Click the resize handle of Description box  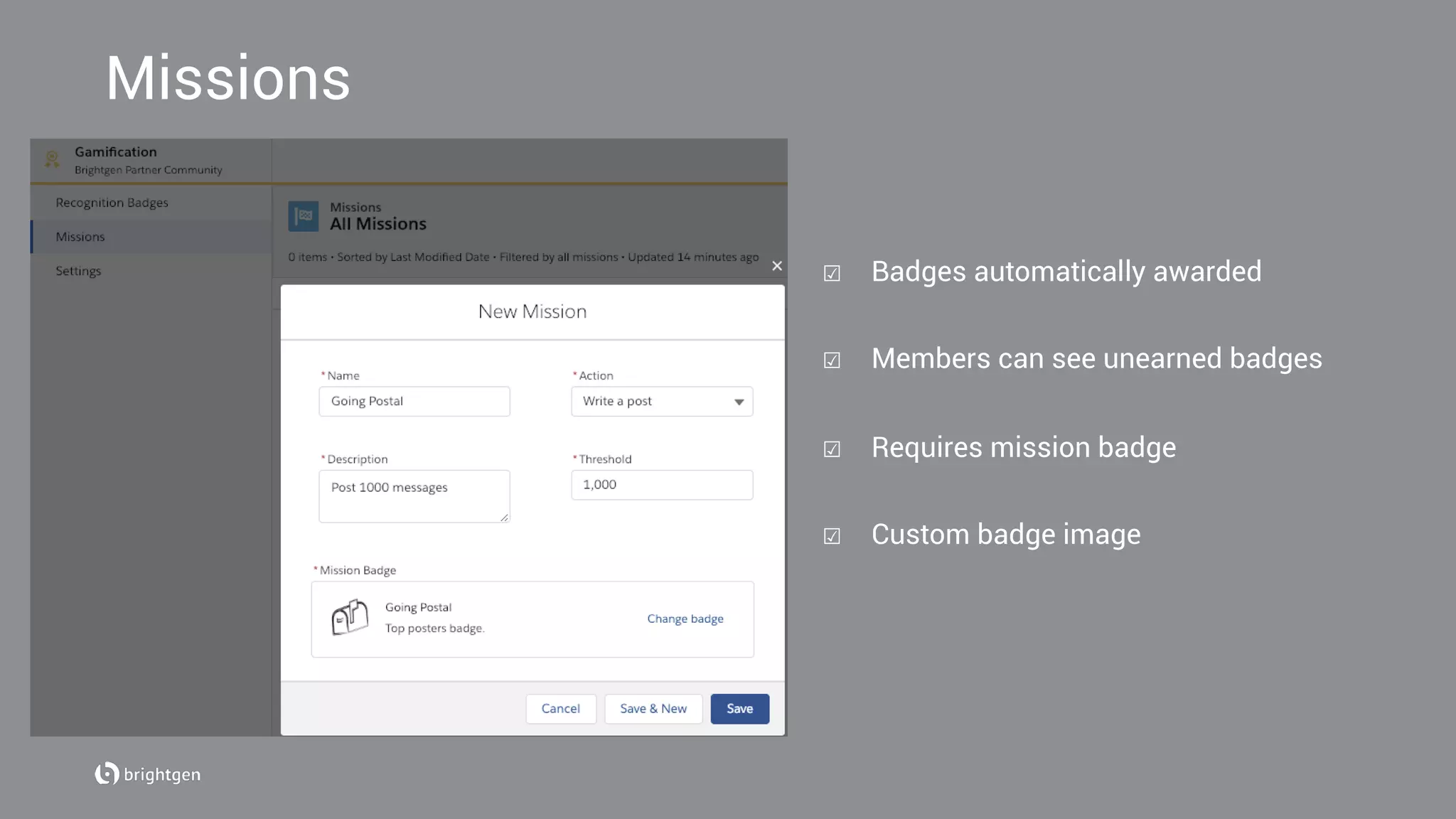504,517
